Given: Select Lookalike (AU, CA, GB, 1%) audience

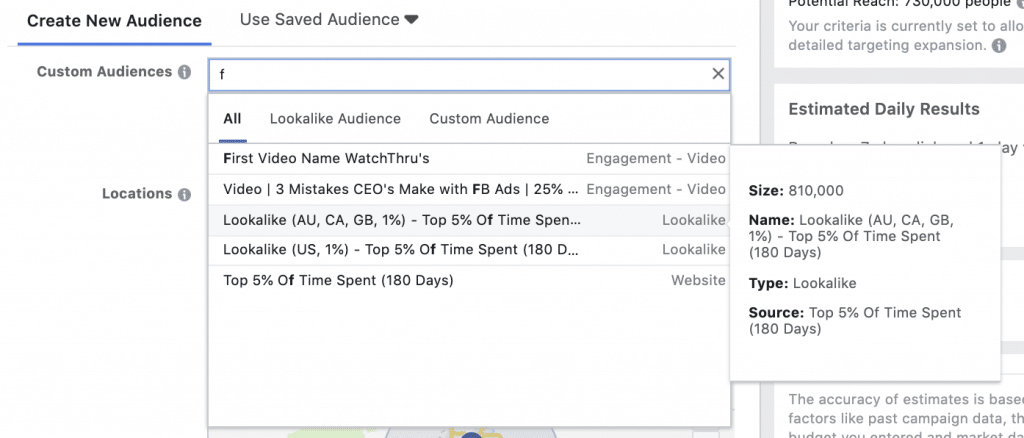Looking at the screenshot, I should (x=469, y=220).
